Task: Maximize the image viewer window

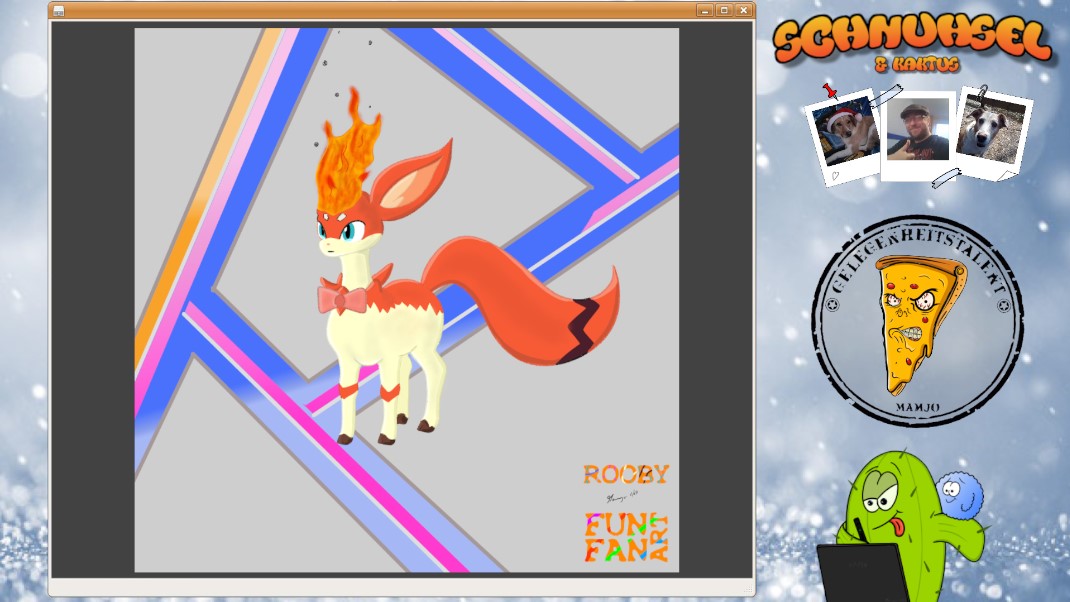Action: [725, 10]
